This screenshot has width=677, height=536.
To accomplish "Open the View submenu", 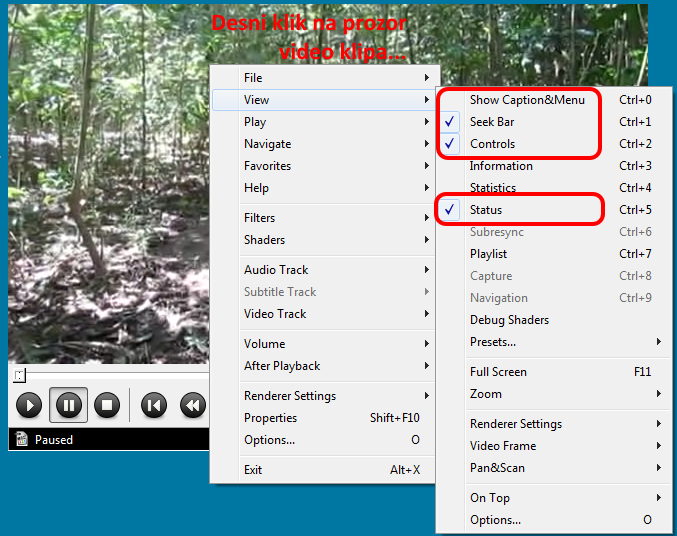I will point(324,100).
